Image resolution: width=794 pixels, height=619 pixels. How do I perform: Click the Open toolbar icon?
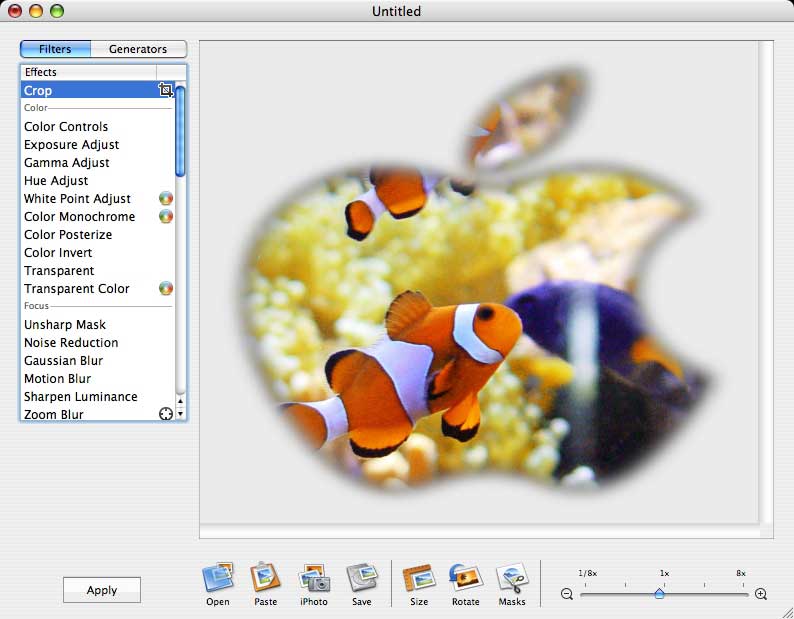click(218, 579)
